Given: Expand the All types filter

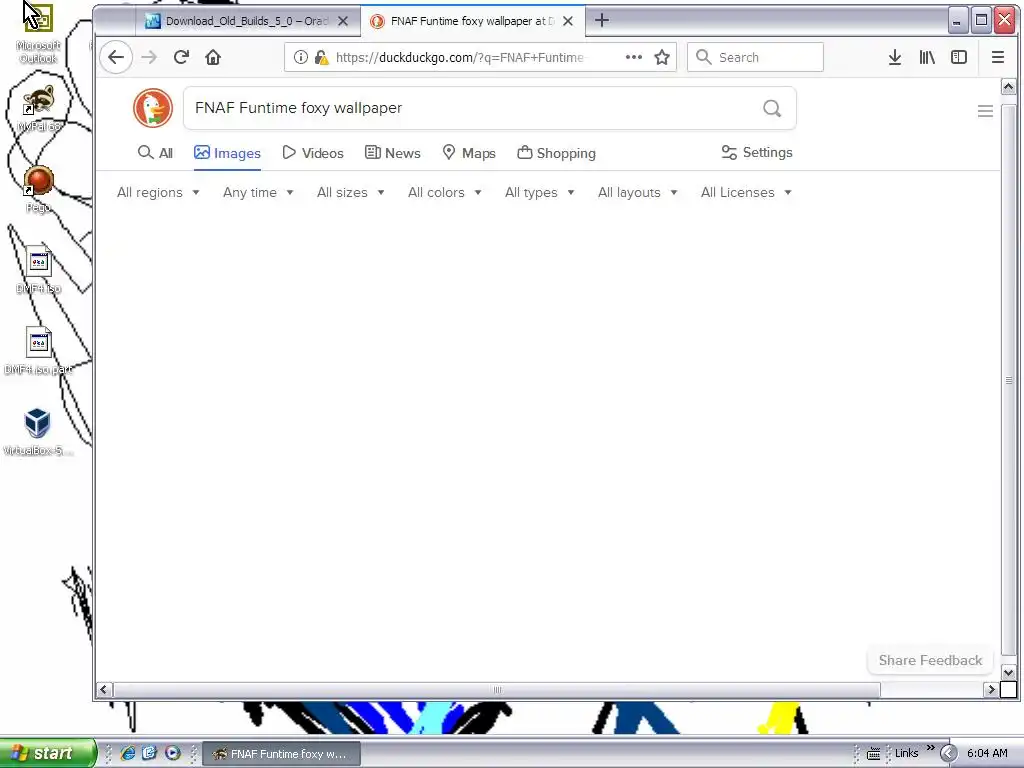Looking at the screenshot, I should (539, 193).
